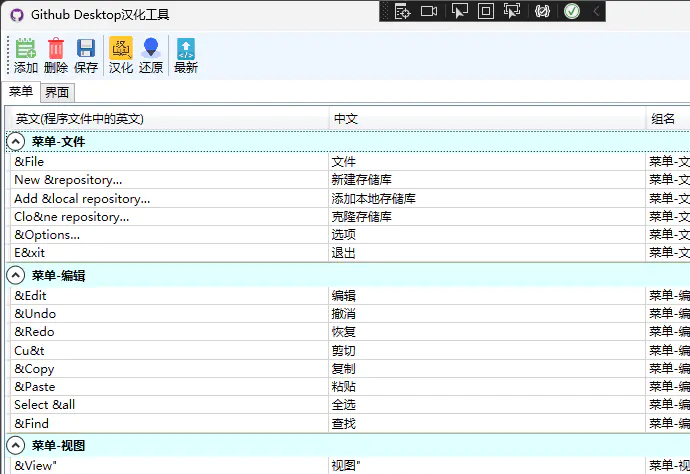Collapse the 菜单-文件 group
690x474 pixels.
tap(15, 142)
